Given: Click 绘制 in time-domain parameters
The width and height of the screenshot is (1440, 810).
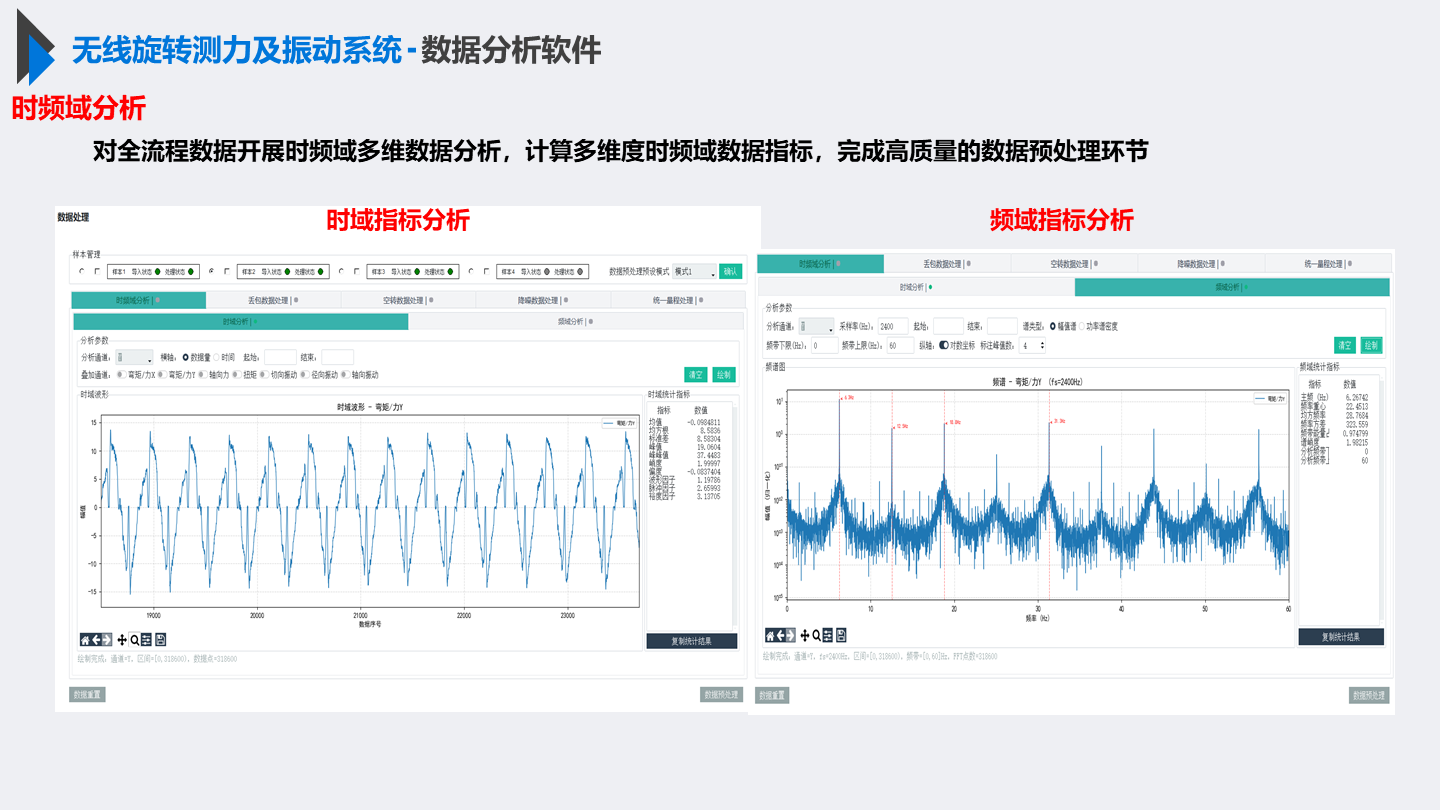Looking at the screenshot, I should point(724,375).
